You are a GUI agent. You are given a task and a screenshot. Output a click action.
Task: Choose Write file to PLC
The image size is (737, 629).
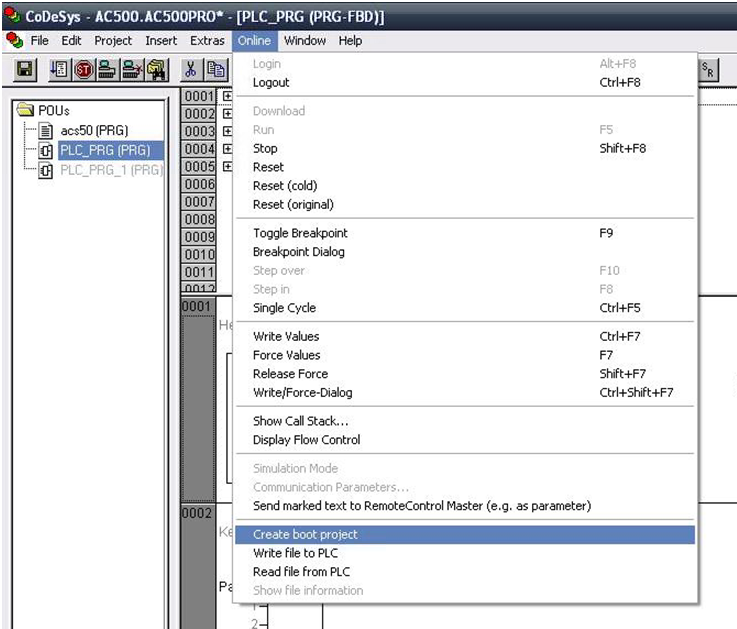coord(297,553)
